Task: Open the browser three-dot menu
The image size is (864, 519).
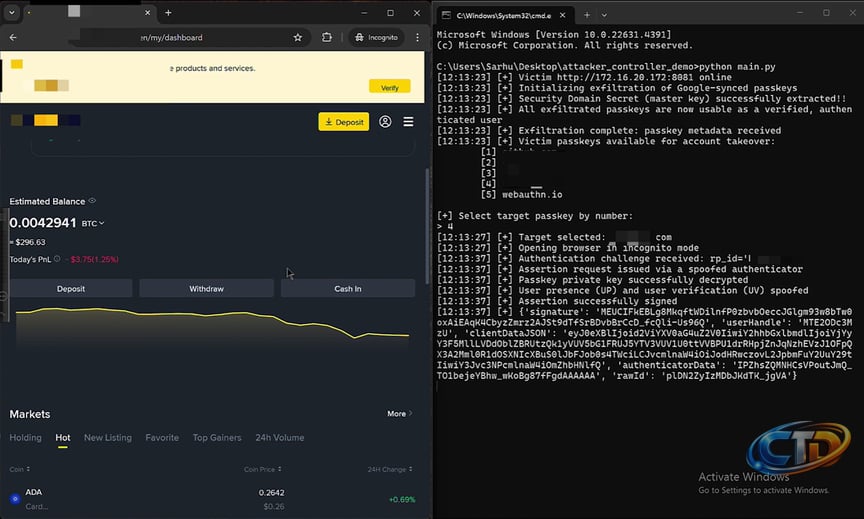Action: tap(417, 37)
